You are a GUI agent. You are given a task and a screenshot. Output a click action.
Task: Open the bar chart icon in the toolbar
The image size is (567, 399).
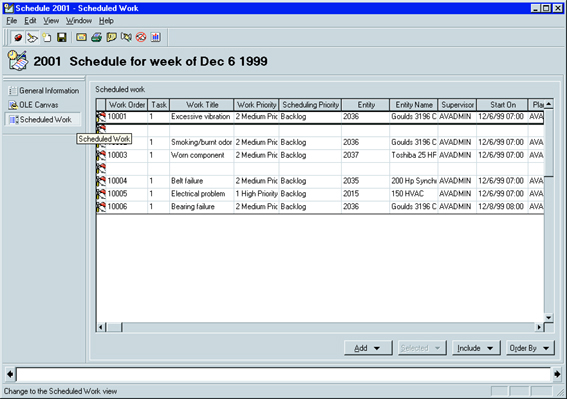(156, 37)
